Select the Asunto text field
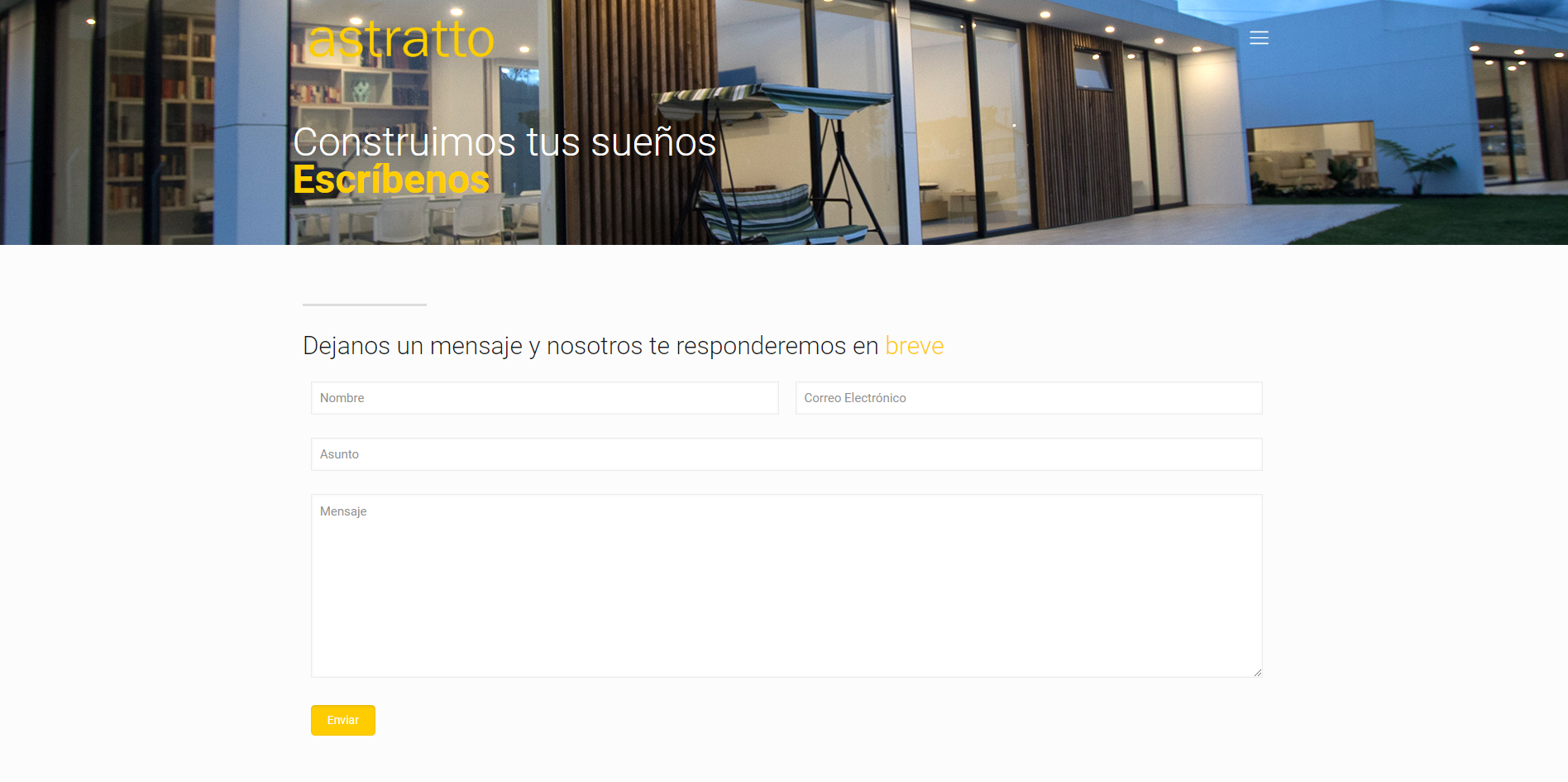Viewport: 1568px width, 782px height. click(x=786, y=454)
